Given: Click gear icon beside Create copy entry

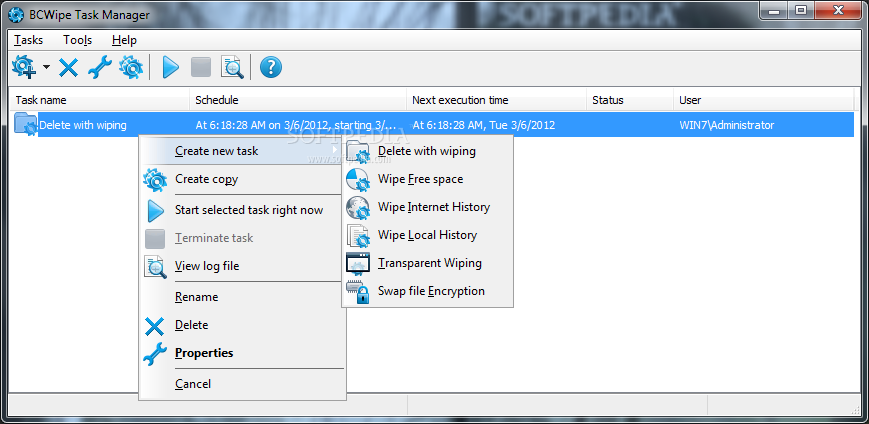Looking at the screenshot, I should (x=155, y=180).
